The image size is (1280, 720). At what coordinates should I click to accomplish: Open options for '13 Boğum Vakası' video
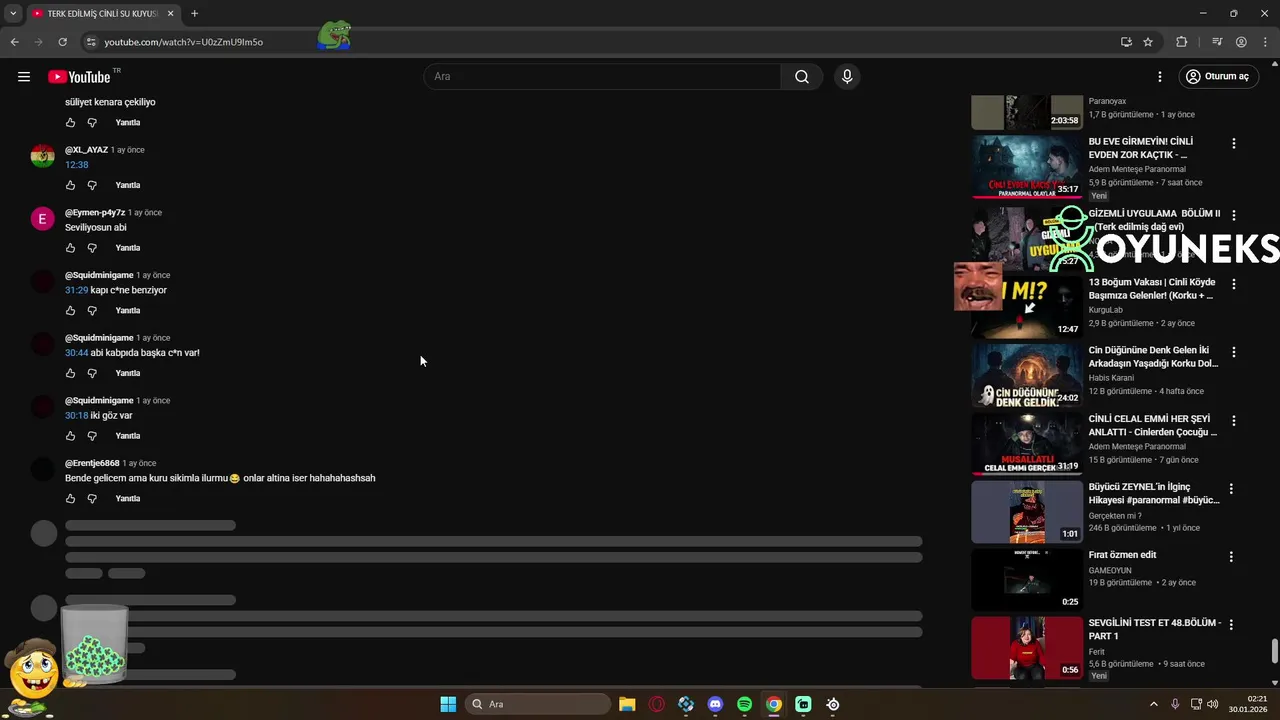(1233, 284)
